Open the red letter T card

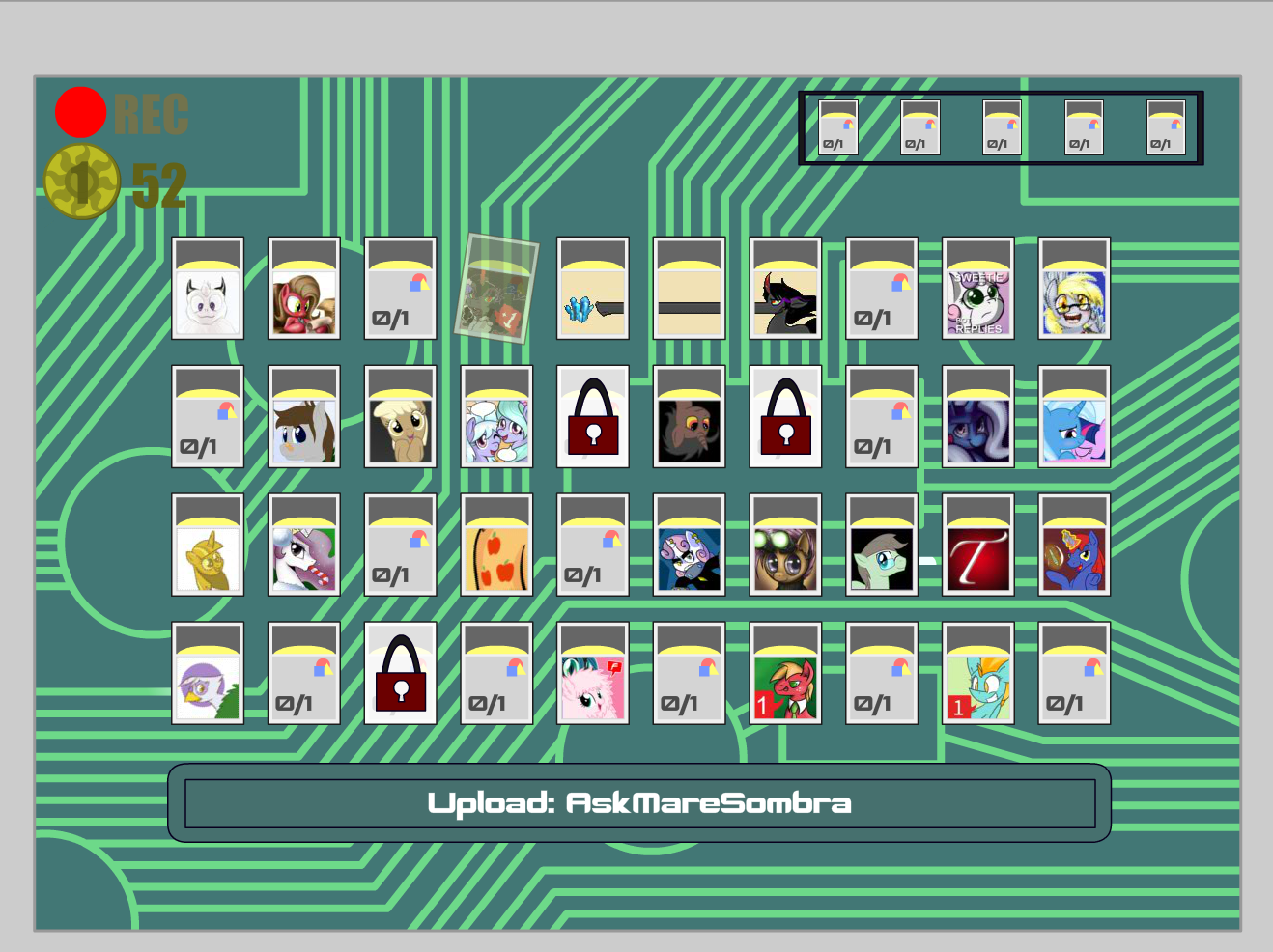pos(978,545)
